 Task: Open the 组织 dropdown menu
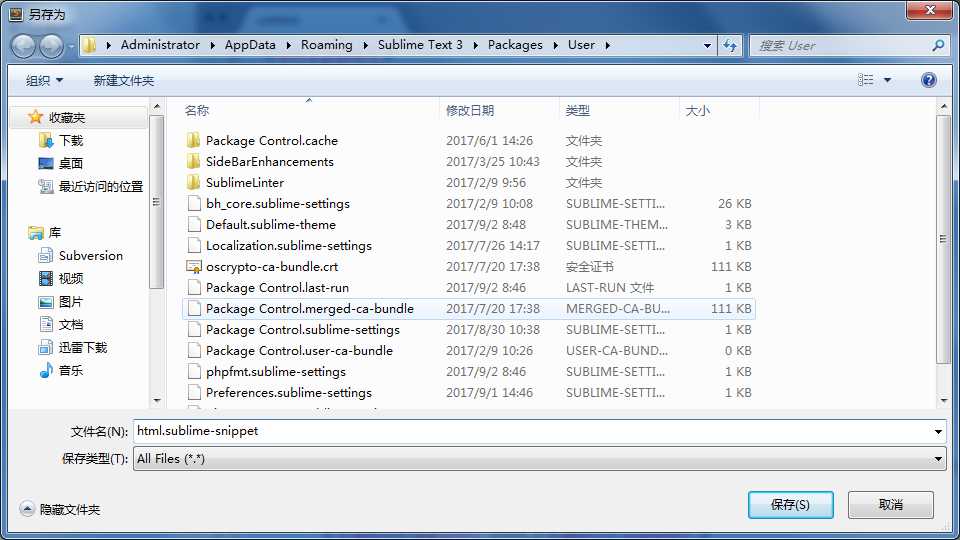click(x=44, y=80)
